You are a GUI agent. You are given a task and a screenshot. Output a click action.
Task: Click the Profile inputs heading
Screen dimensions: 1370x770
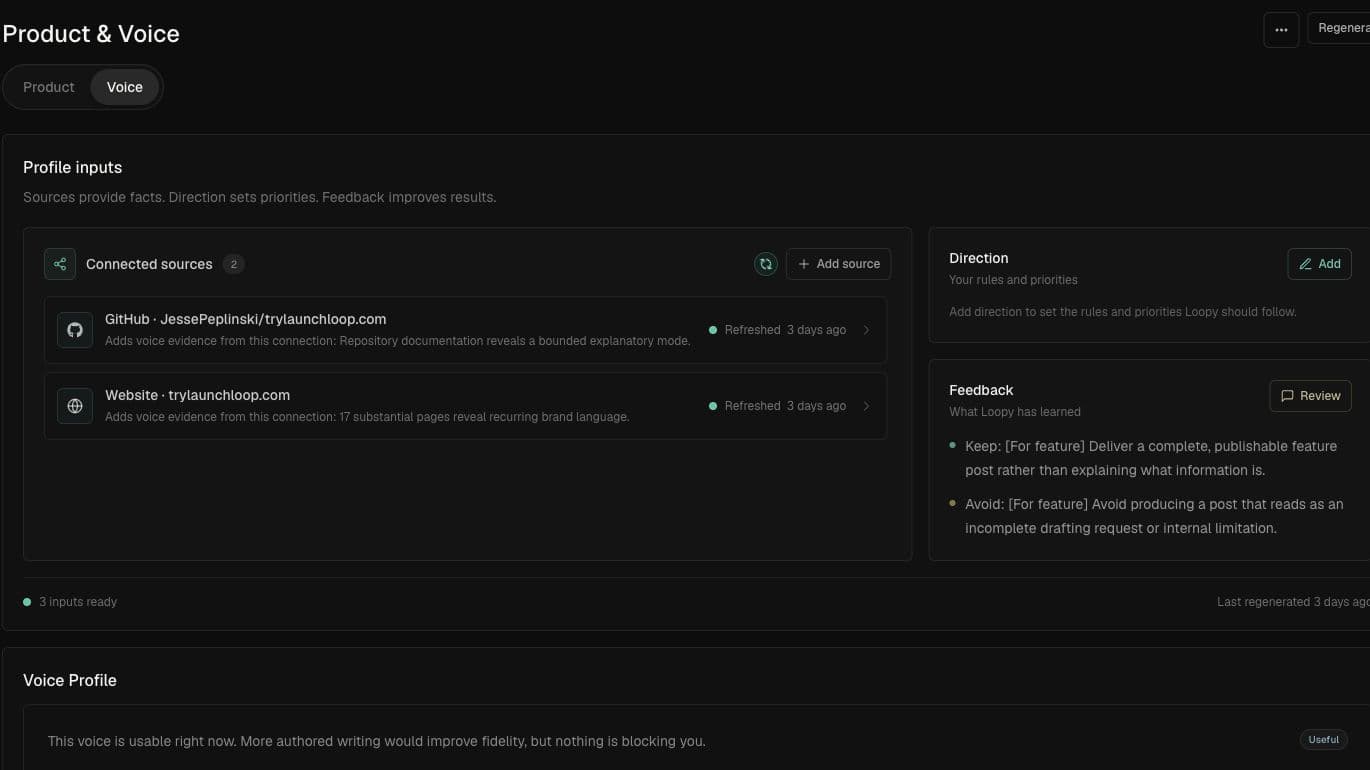73,167
